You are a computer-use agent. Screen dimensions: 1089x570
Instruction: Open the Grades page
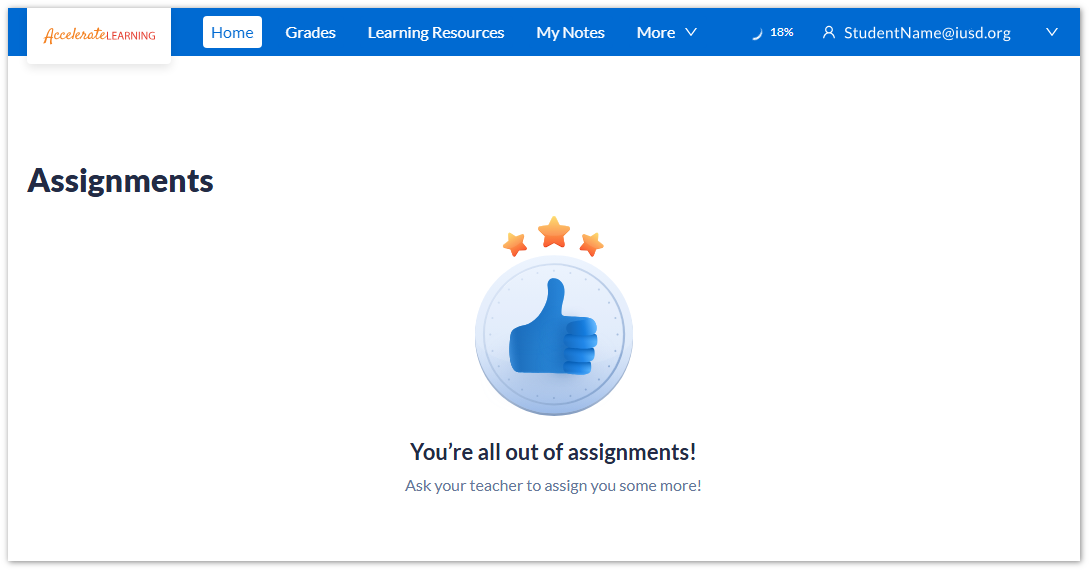pos(310,33)
